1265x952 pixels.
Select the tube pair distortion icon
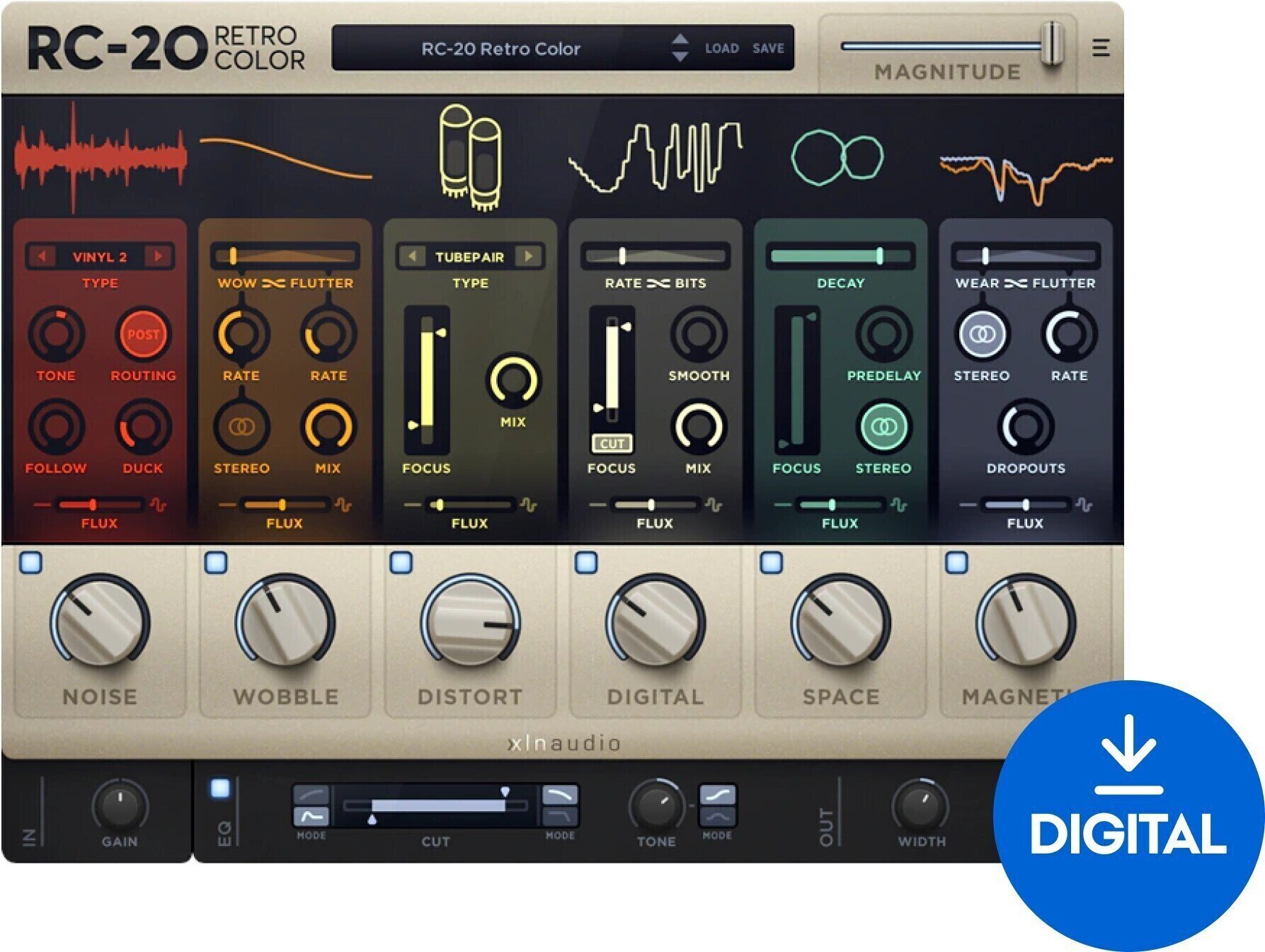[x=471, y=156]
